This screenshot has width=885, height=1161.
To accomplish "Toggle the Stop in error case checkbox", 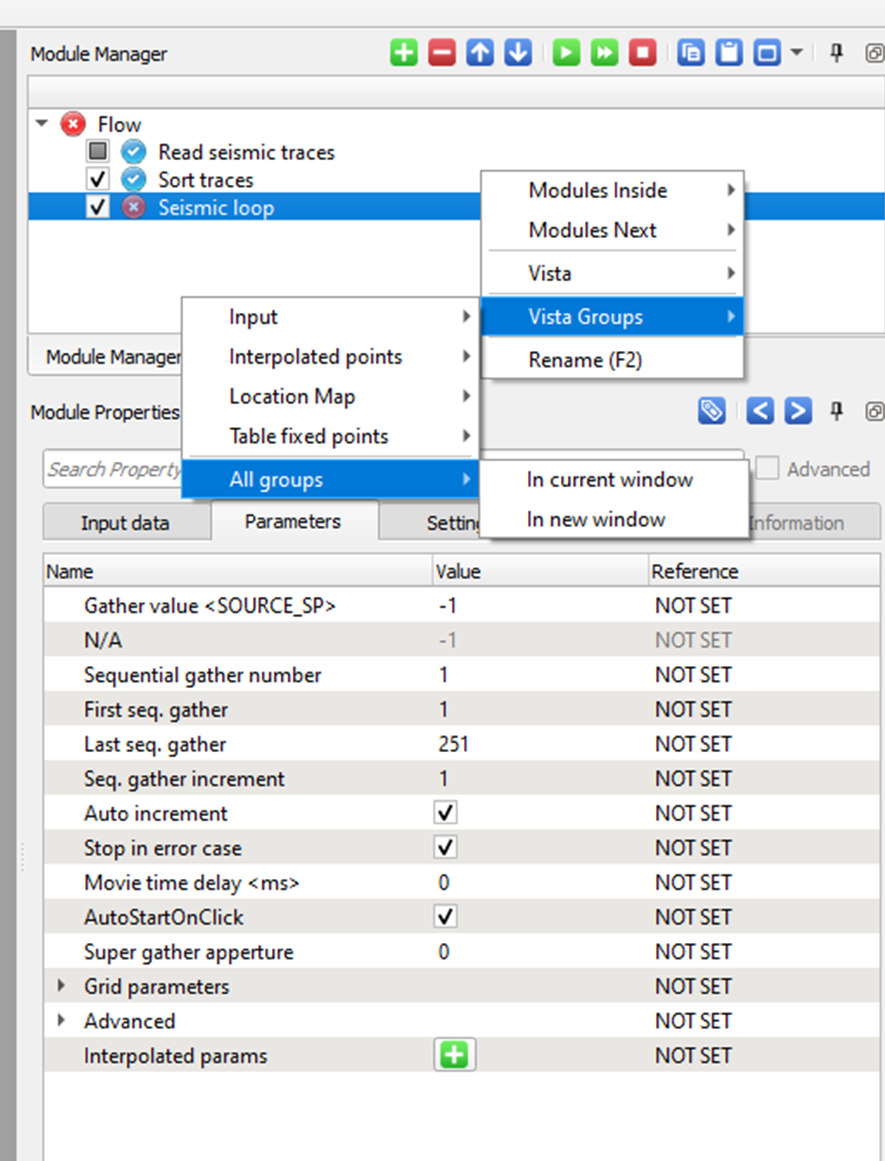I will pos(446,848).
